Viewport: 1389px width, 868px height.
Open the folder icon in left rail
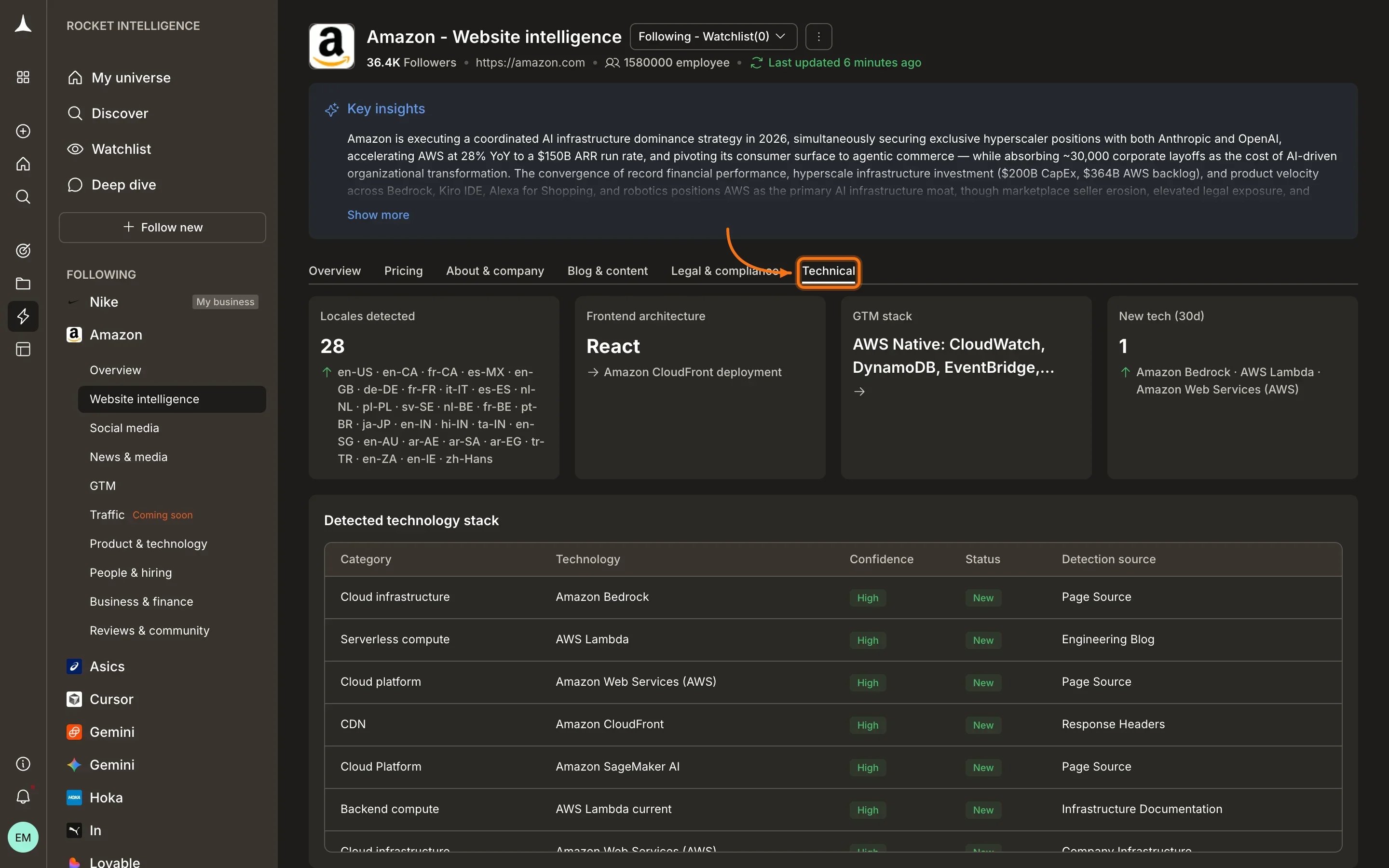[x=23, y=284]
